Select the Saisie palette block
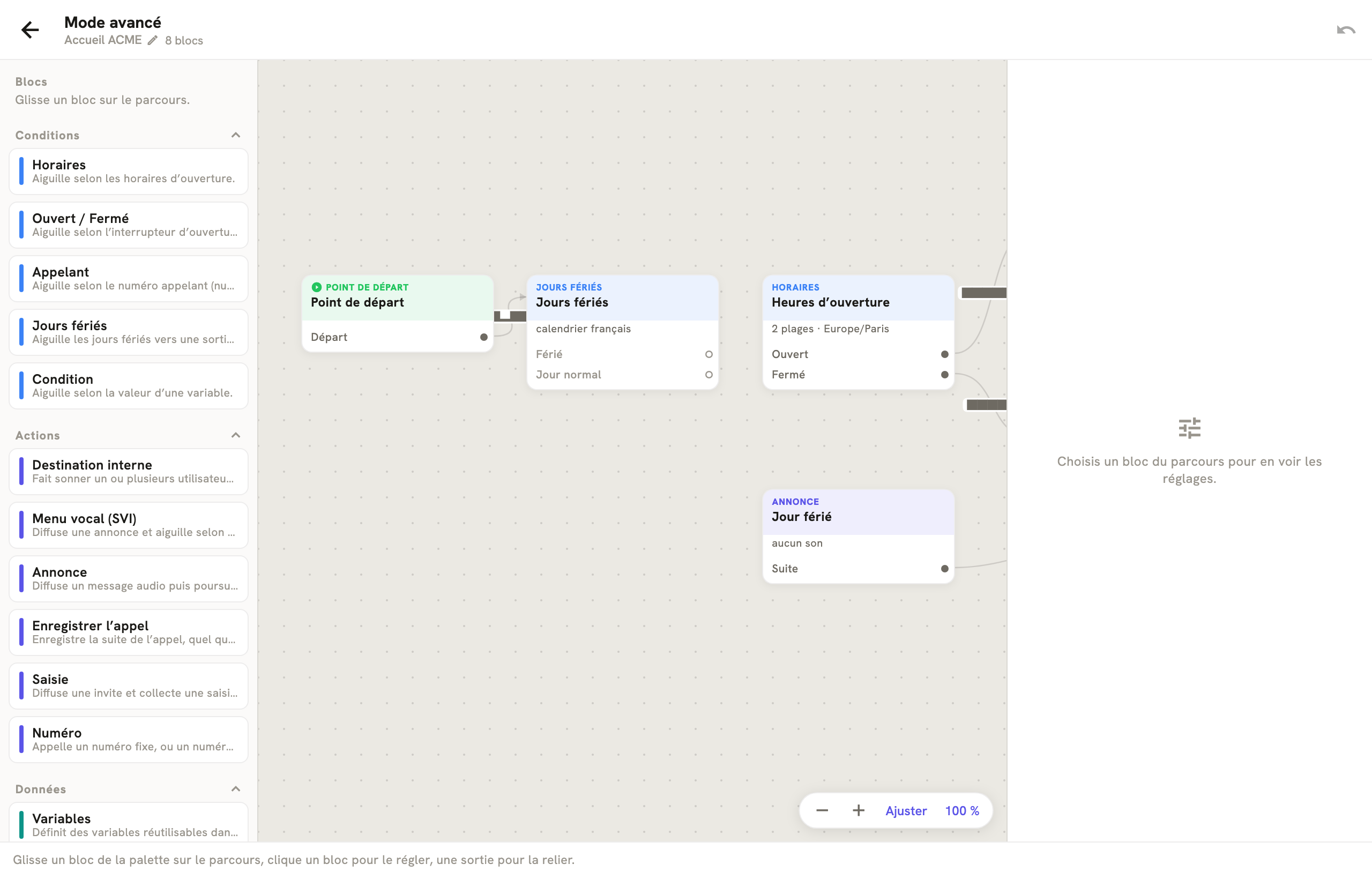This screenshot has width=1372, height=879. coord(129,686)
